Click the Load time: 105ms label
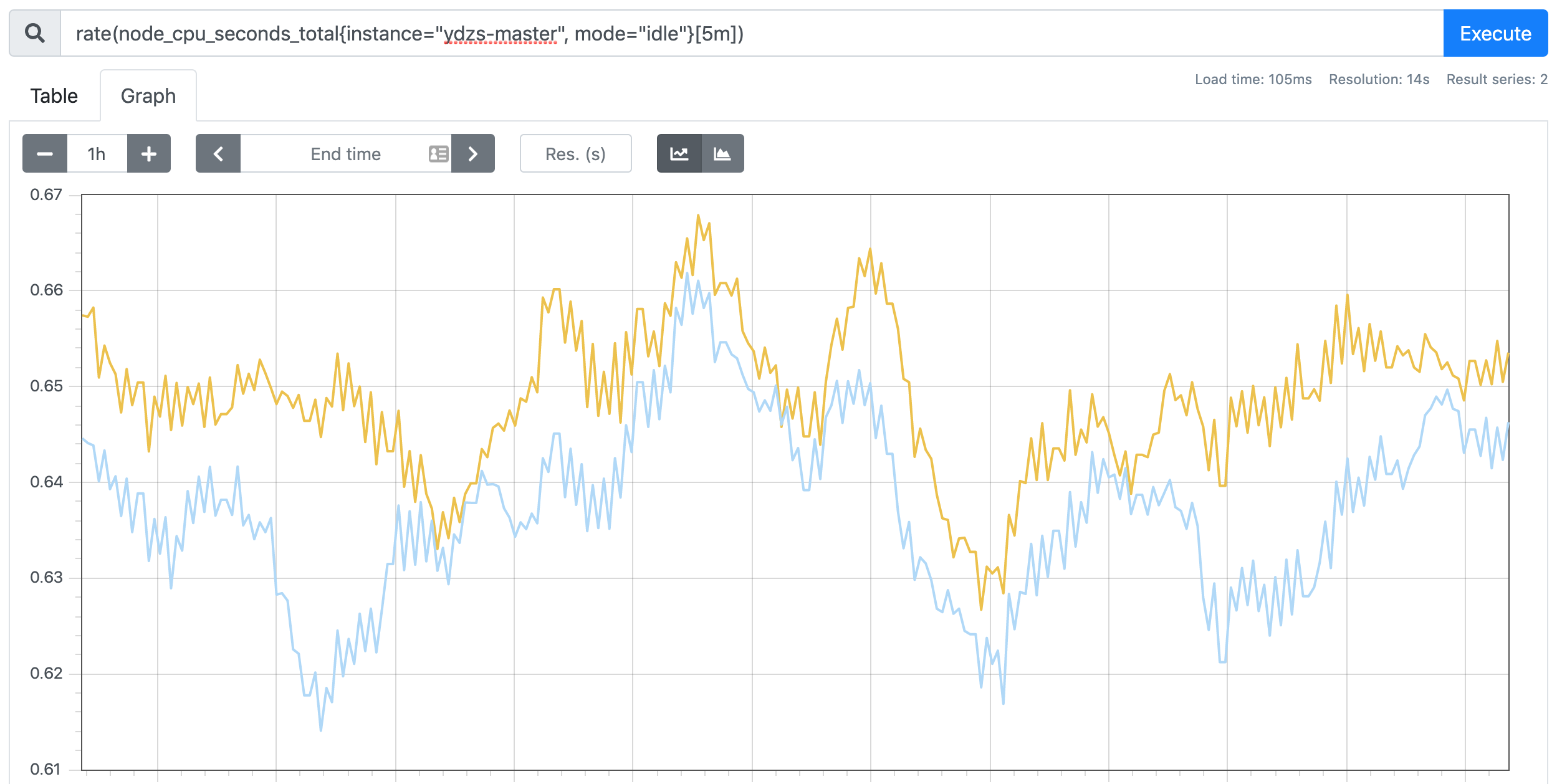The image size is (1557, 784). (1253, 79)
